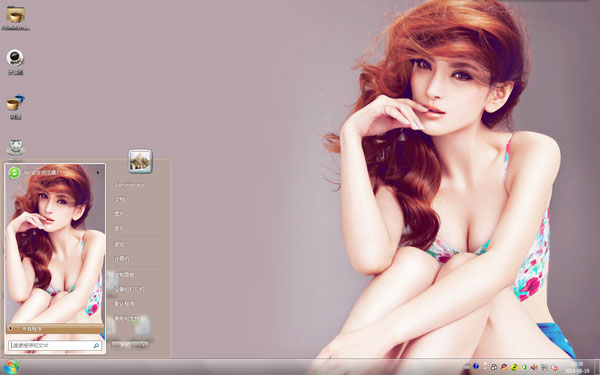Expand 所有程序 (All Programs) list
Screen dimensions: 600x375
(x=55, y=328)
